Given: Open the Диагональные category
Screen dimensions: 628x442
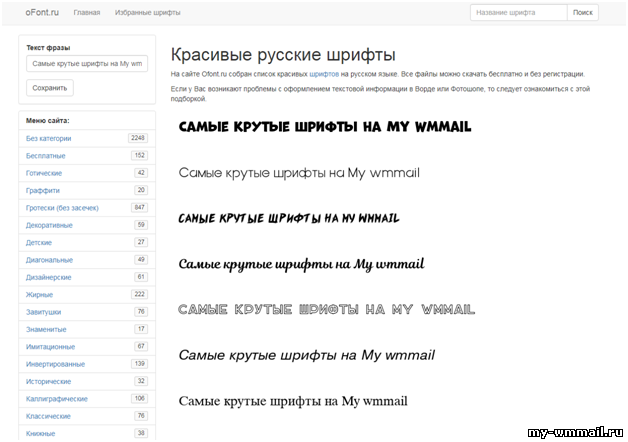Looking at the screenshot, I should tap(49, 260).
